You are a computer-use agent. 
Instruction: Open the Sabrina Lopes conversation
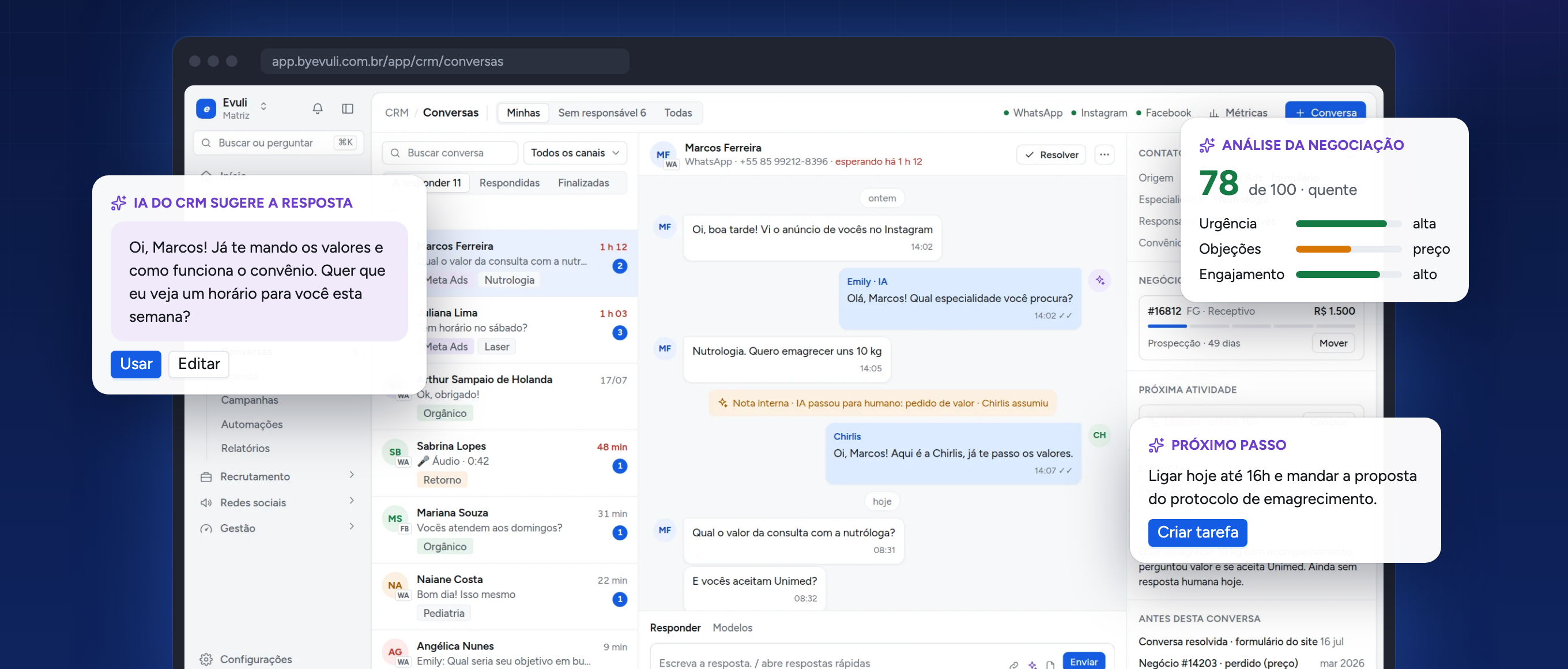coord(504,463)
